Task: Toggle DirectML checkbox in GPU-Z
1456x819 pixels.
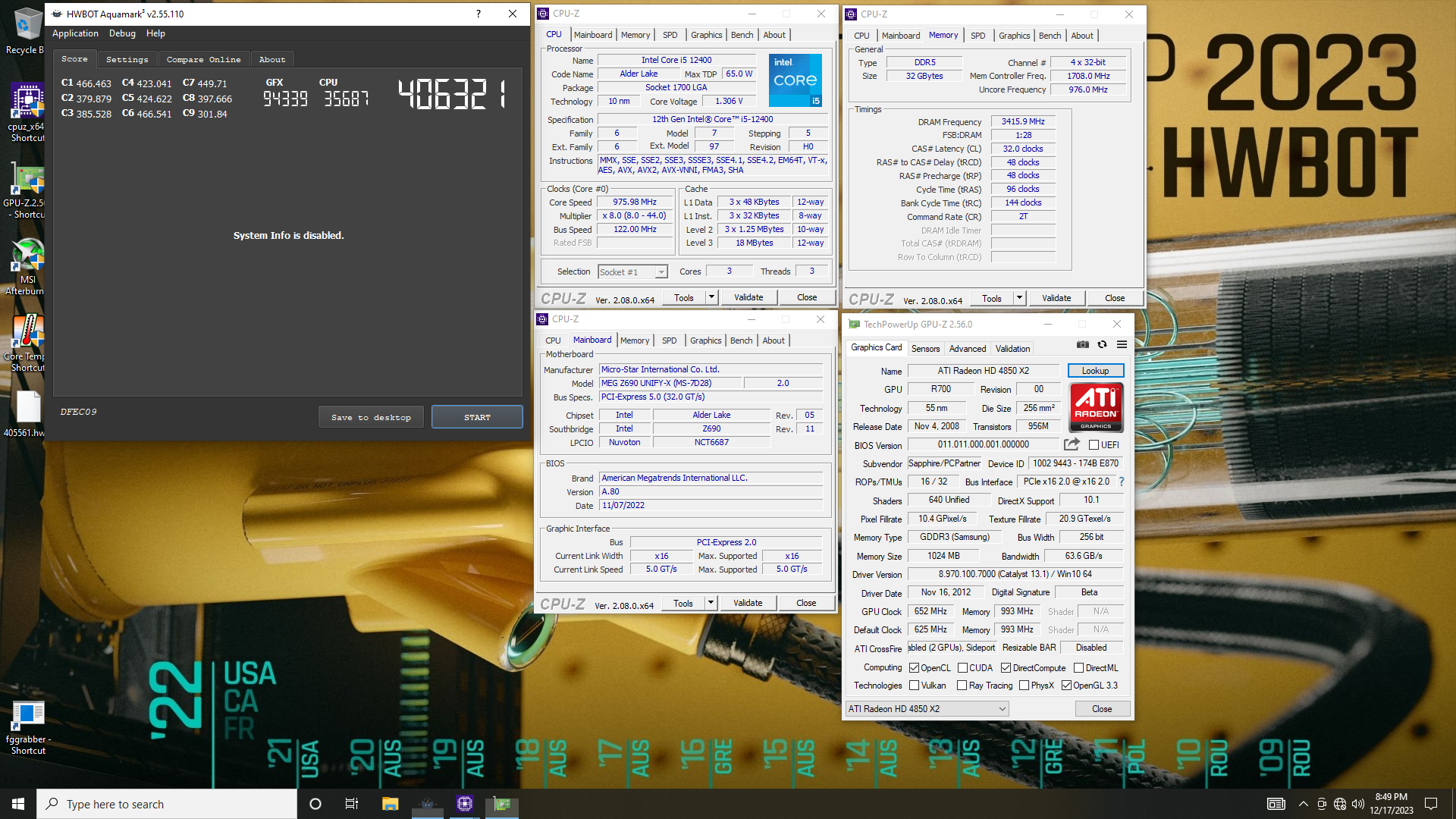Action: pyautogui.click(x=1078, y=668)
